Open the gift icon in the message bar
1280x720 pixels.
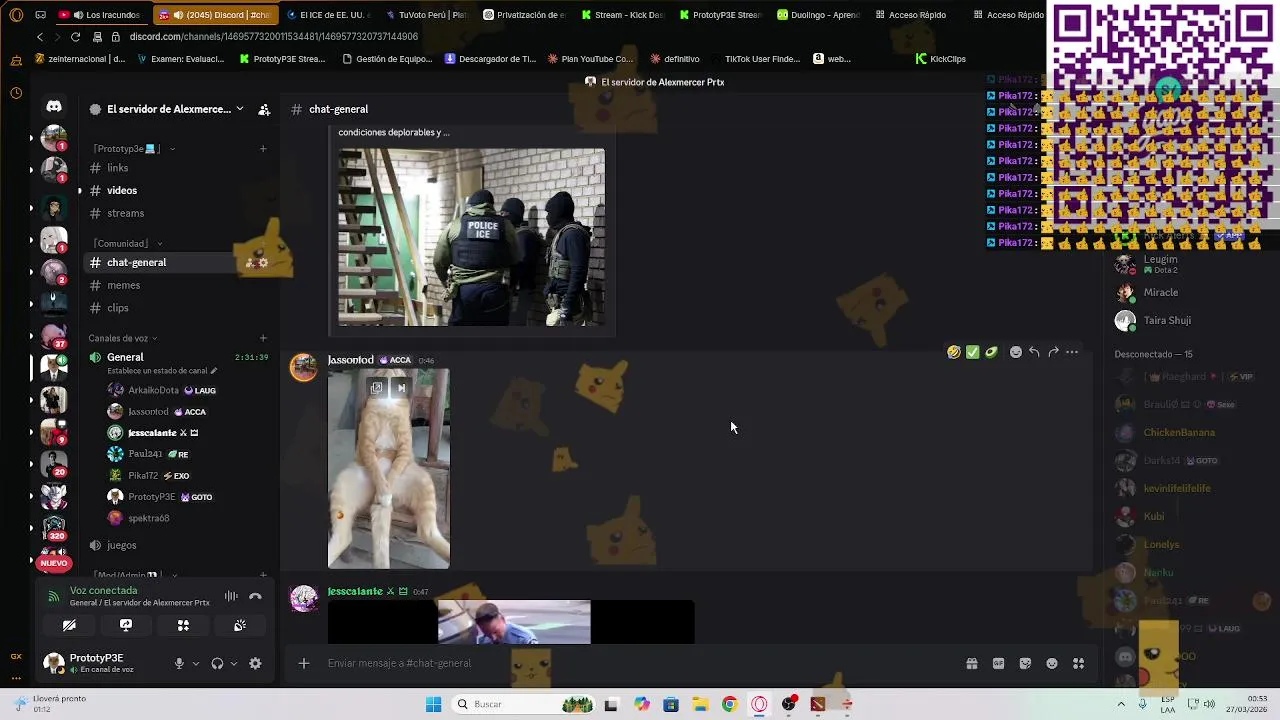(971, 663)
